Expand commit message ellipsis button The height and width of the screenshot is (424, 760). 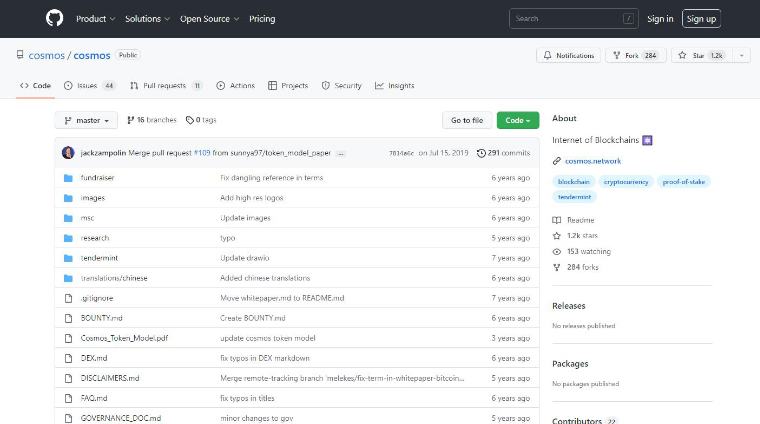pos(341,153)
